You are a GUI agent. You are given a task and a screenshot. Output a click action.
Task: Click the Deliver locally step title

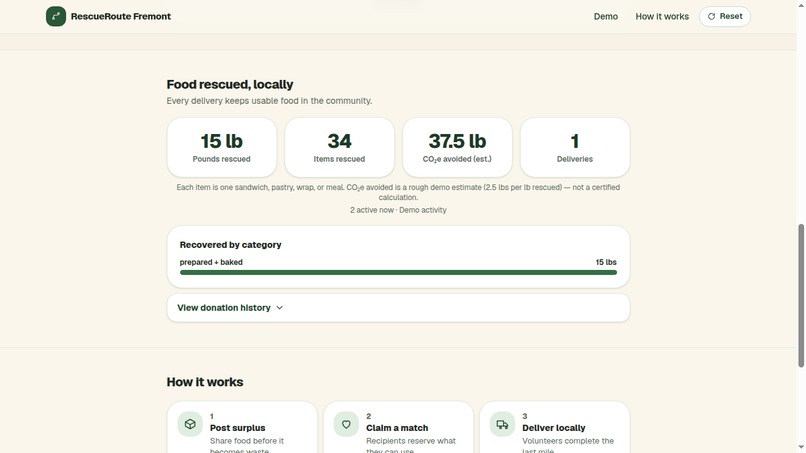(554, 428)
